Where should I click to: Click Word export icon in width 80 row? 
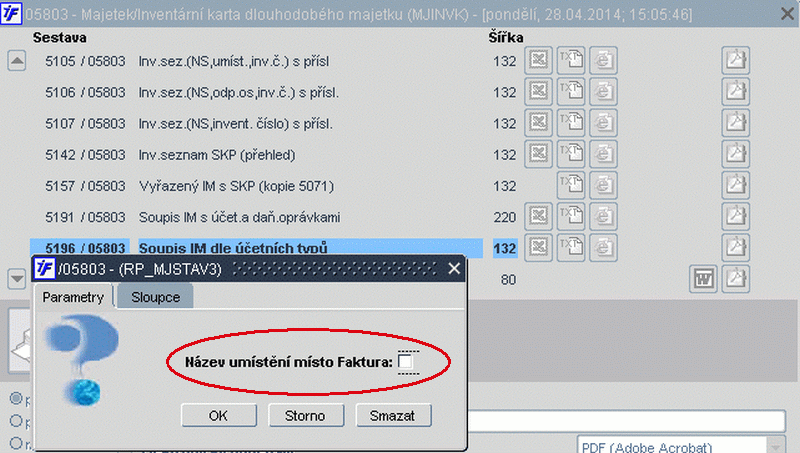point(703,279)
